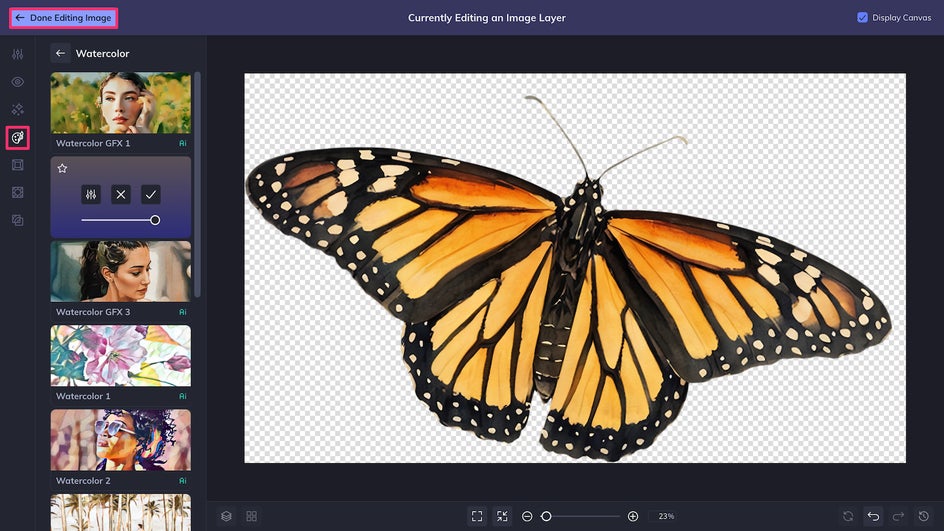The image size is (944, 531).
Task: Open the overlay layers sidebar tool
Action: (x=17, y=220)
